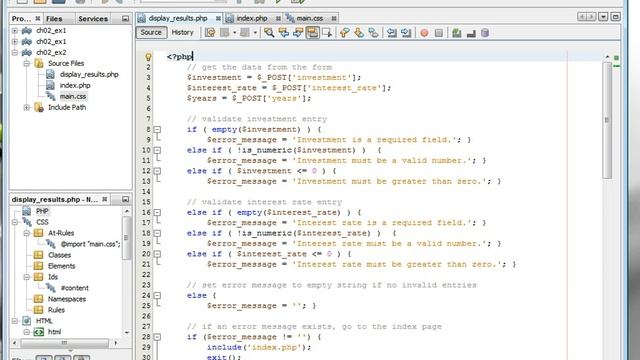Switch to Source view
Image resolution: width=640 pixels, height=360 pixels.
tap(151, 32)
